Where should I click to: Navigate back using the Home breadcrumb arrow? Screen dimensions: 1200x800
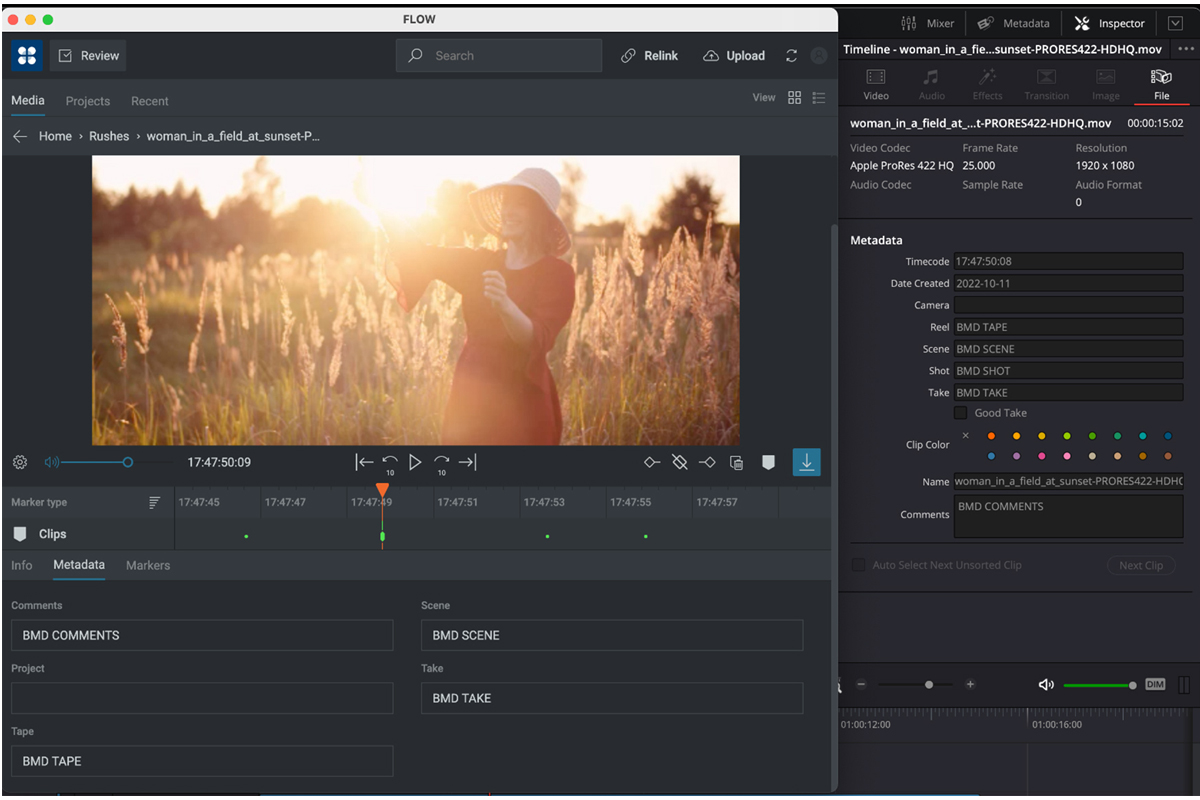coord(20,135)
